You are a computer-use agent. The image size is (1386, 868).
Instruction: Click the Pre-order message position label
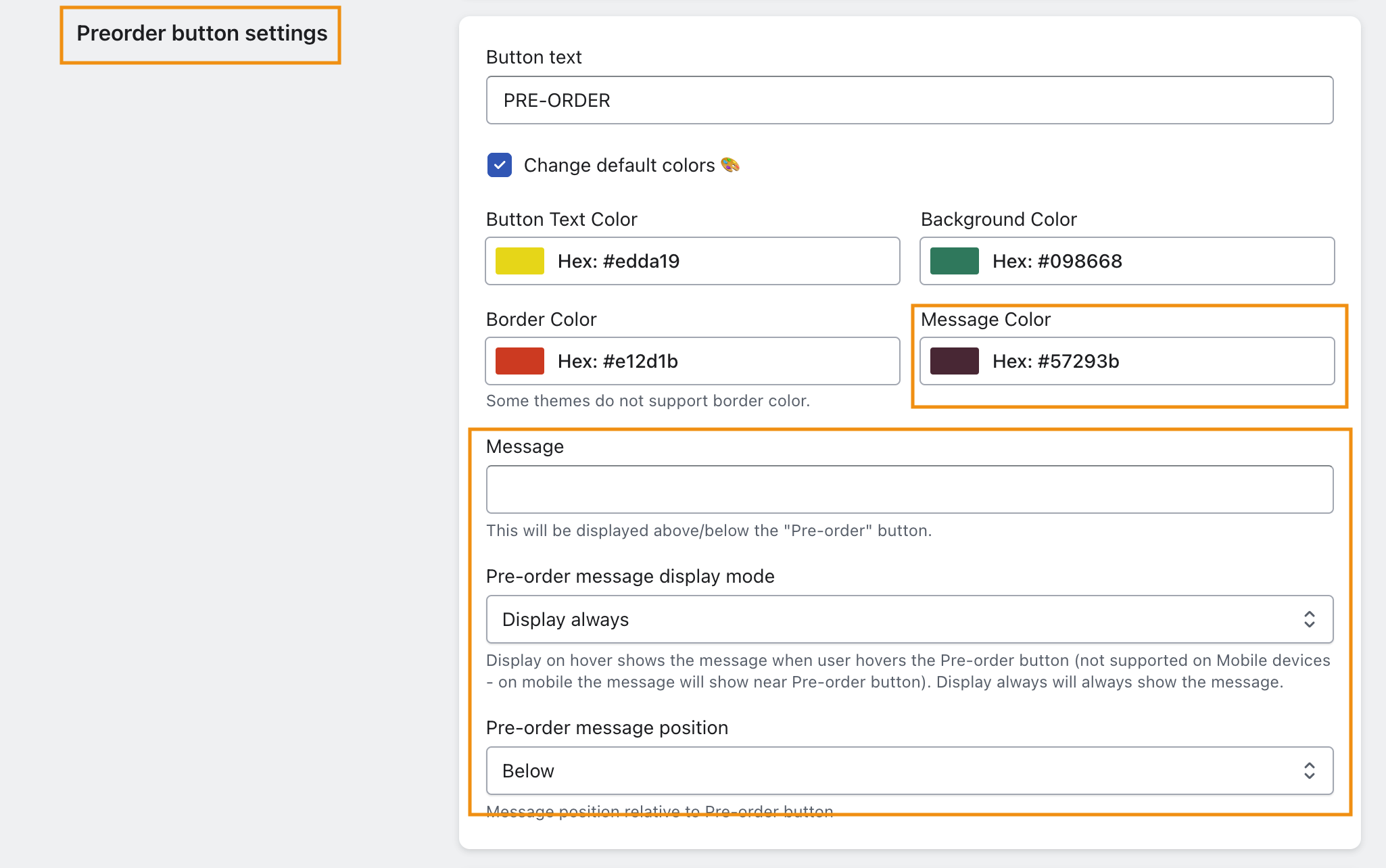[606, 727]
